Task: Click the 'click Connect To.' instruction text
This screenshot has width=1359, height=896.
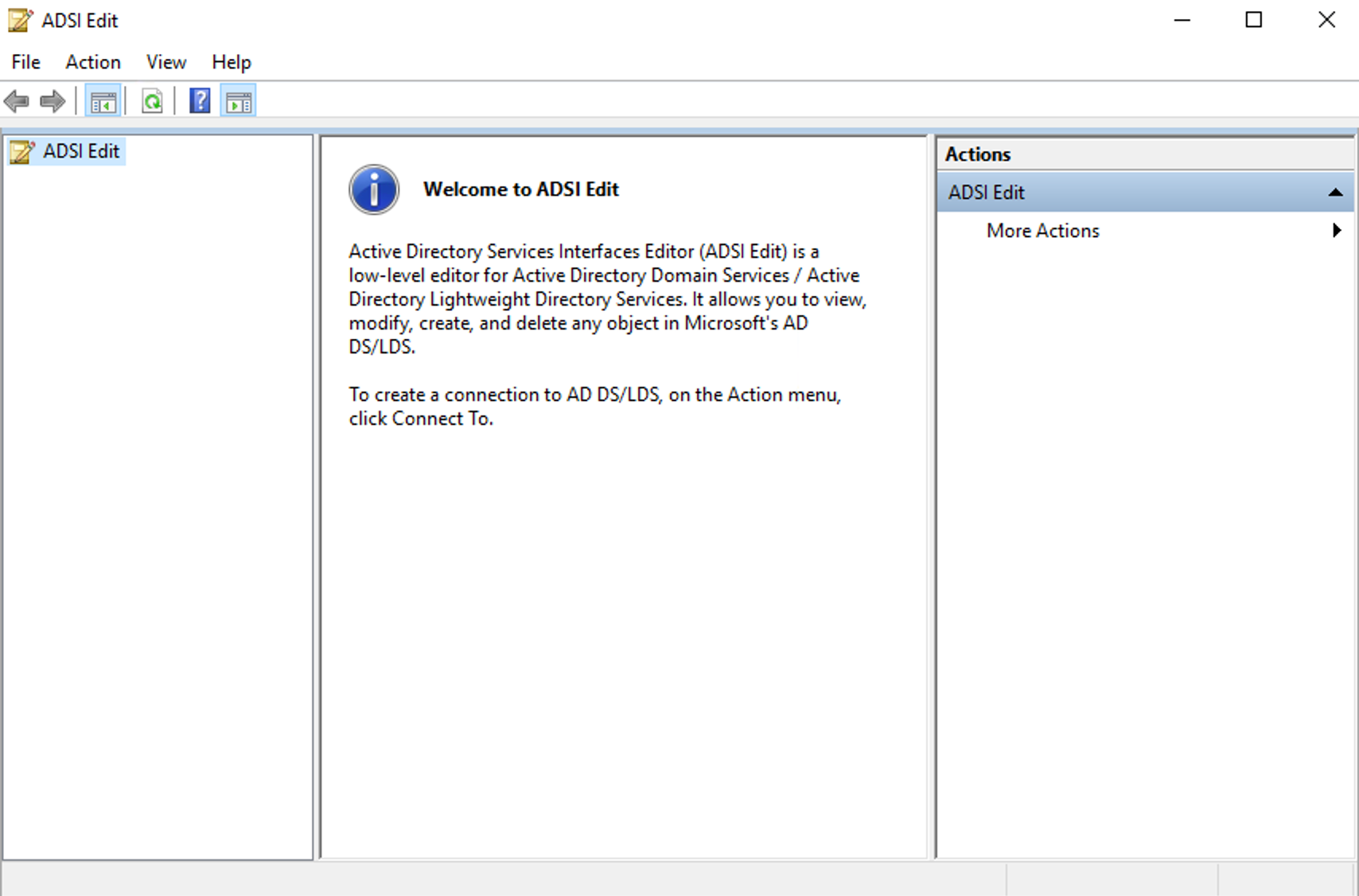Action: [421, 419]
